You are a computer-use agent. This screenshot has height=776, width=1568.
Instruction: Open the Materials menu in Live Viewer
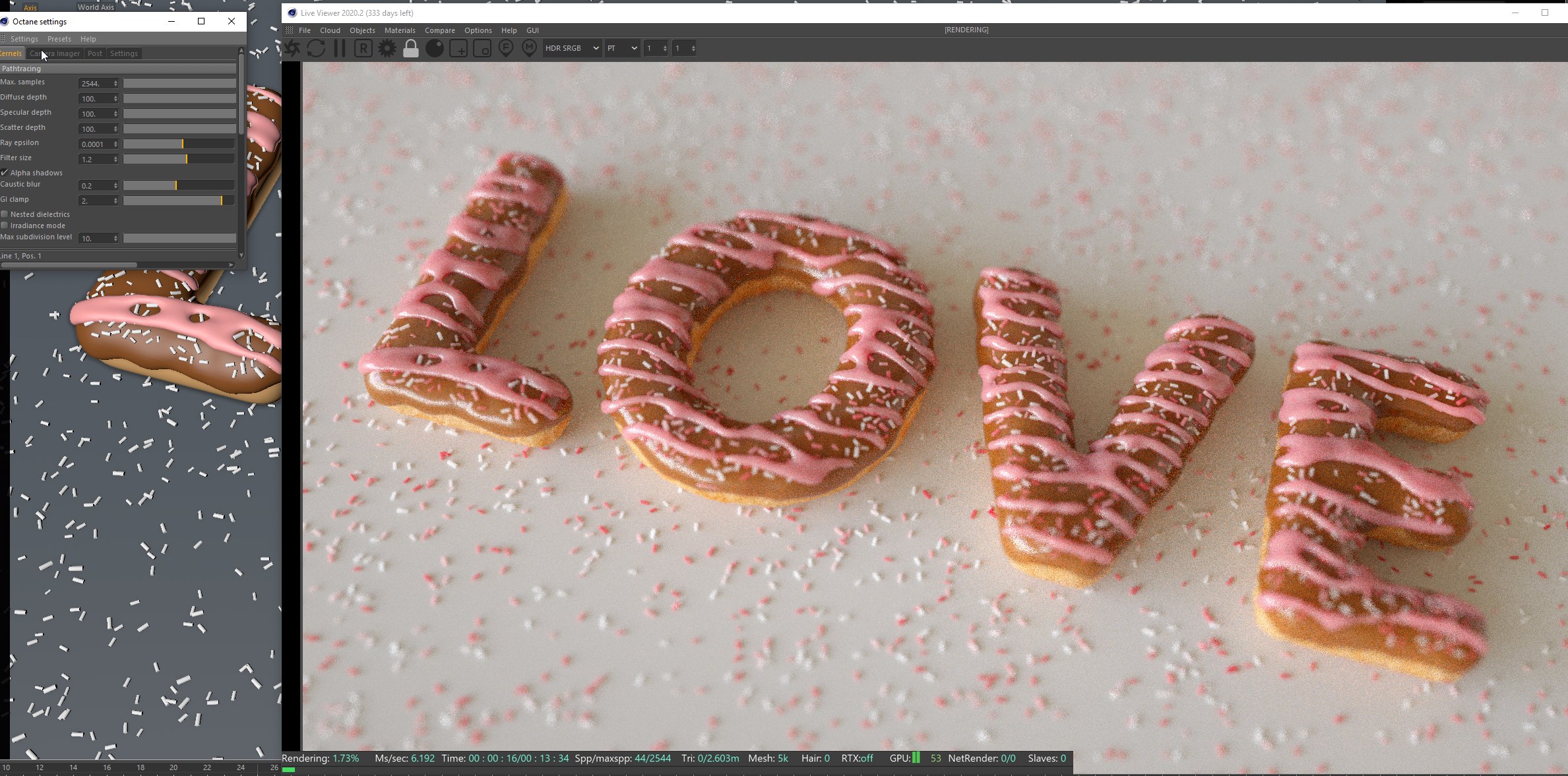[399, 30]
